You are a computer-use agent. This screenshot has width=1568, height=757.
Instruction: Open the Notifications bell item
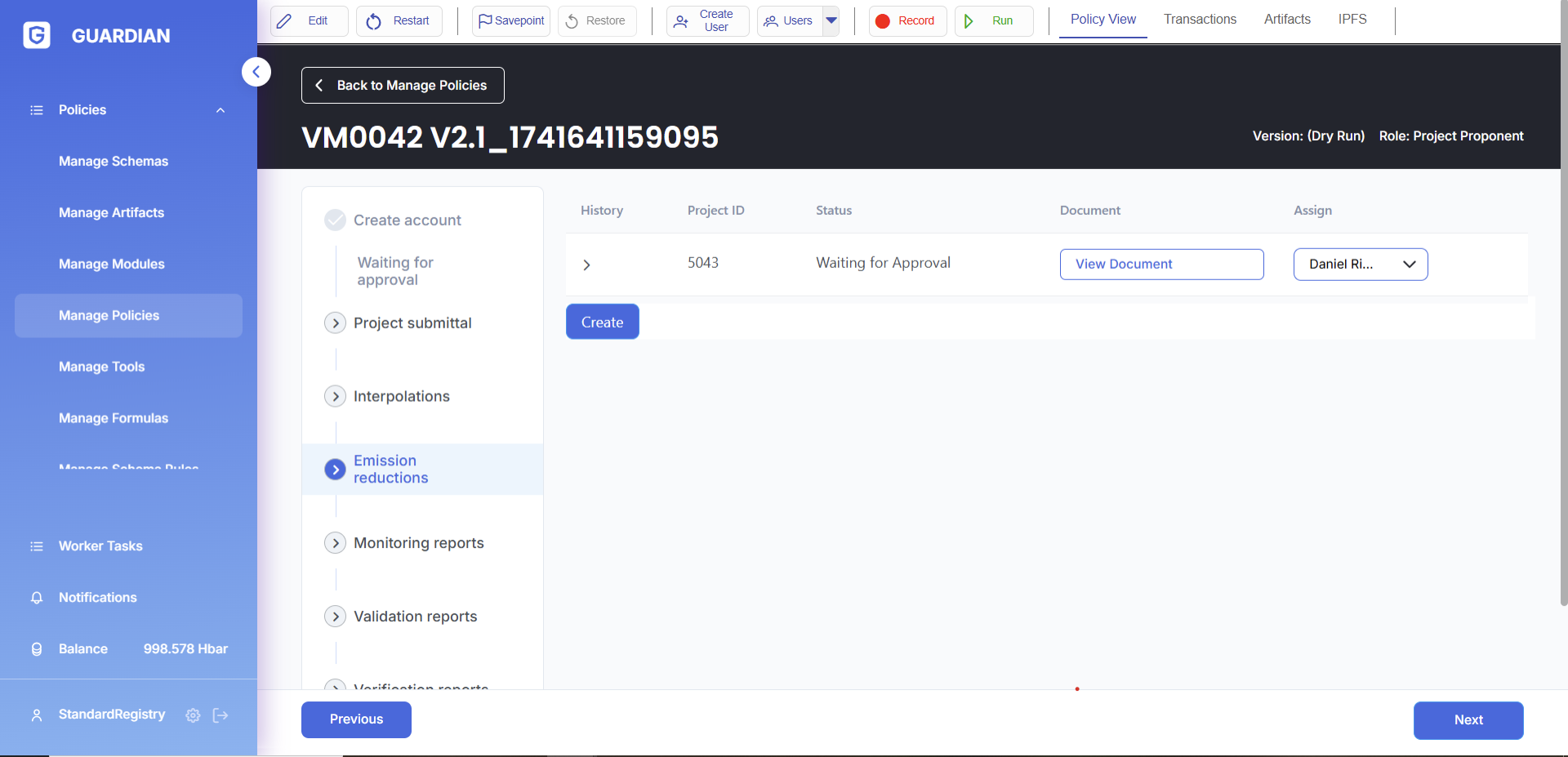(97, 598)
